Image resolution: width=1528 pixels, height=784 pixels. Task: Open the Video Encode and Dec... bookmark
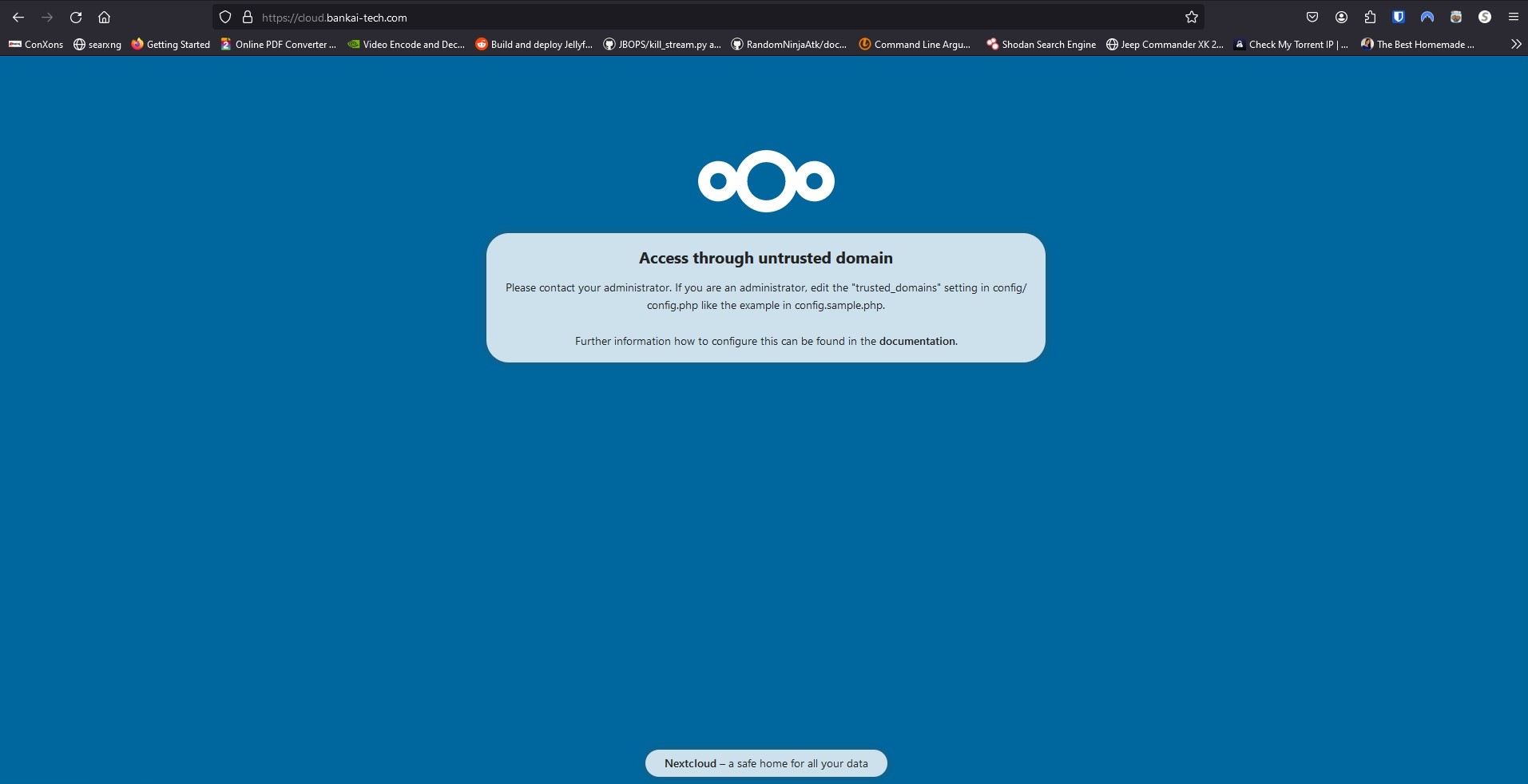(406, 45)
